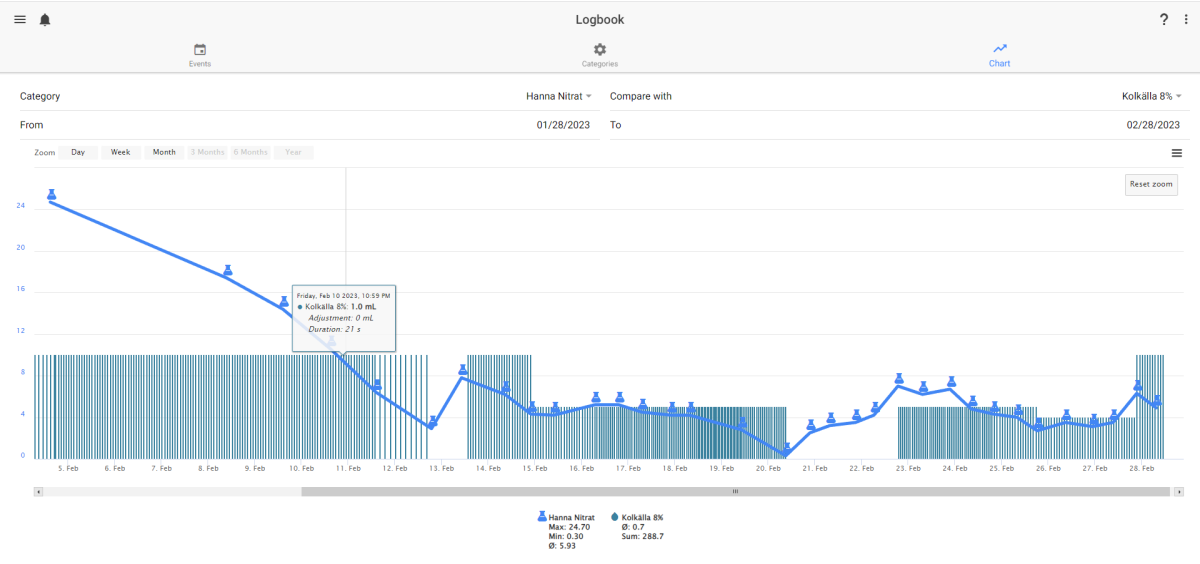
Task: Click the Events calendar icon
Action: point(200,49)
